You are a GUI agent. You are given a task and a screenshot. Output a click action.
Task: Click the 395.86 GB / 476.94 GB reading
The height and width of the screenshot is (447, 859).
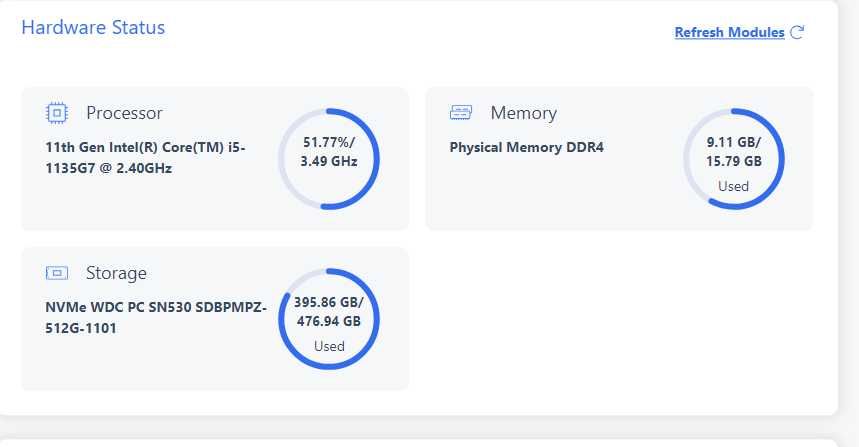click(328, 311)
